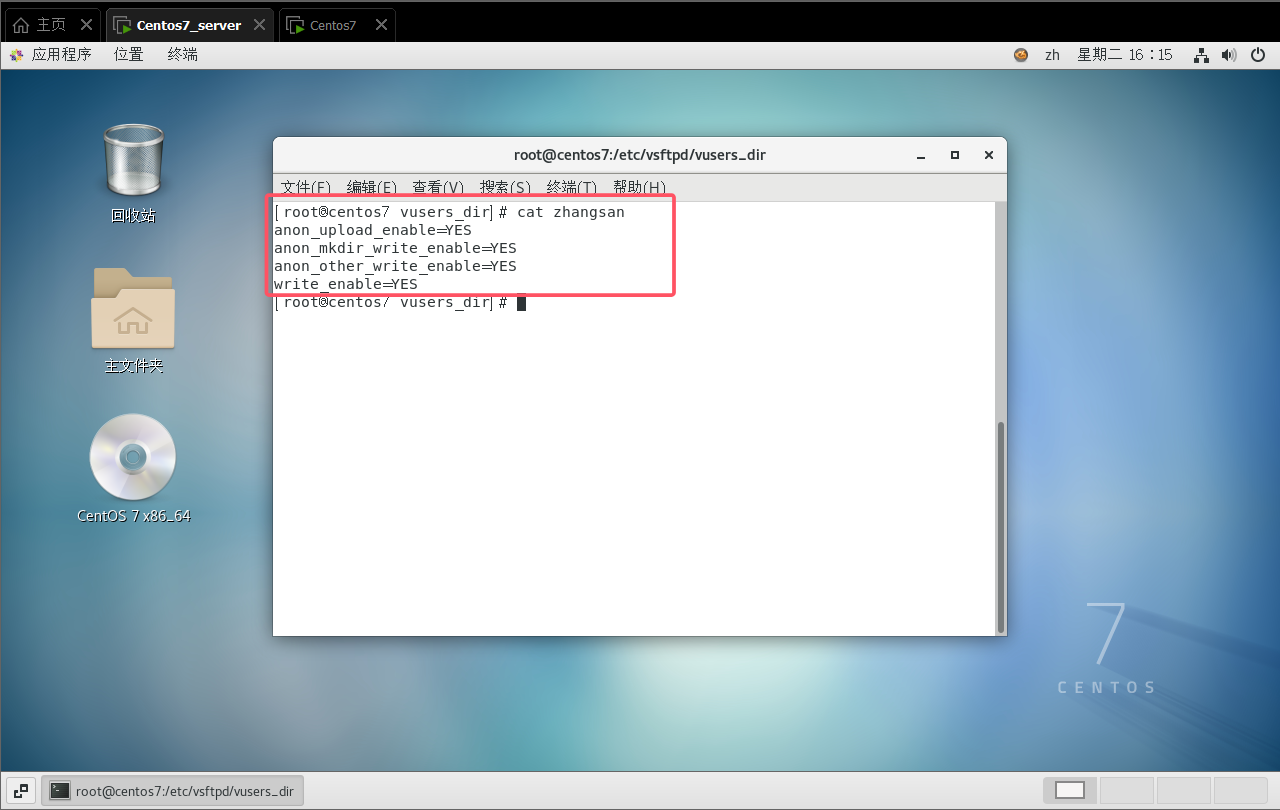Select the first workspace in switcher
The height and width of the screenshot is (810, 1280).
pyautogui.click(x=1069, y=790)
